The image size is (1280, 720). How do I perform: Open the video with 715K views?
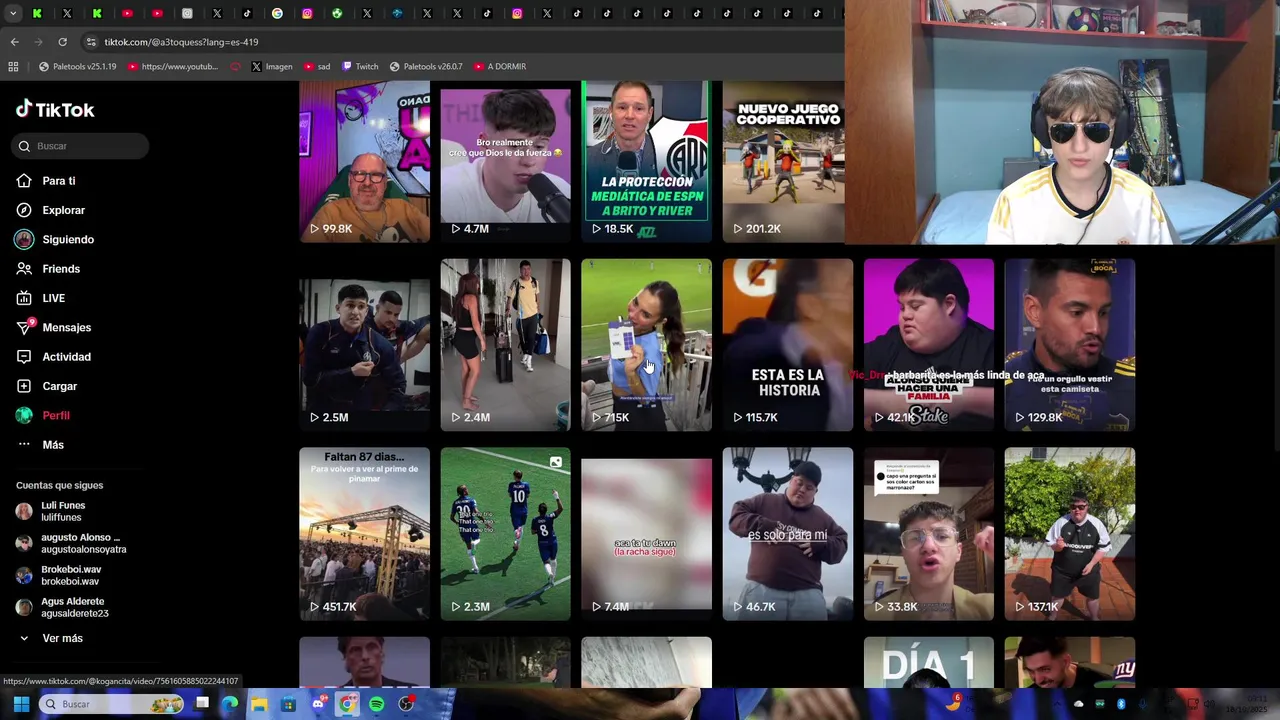[646, 345]
